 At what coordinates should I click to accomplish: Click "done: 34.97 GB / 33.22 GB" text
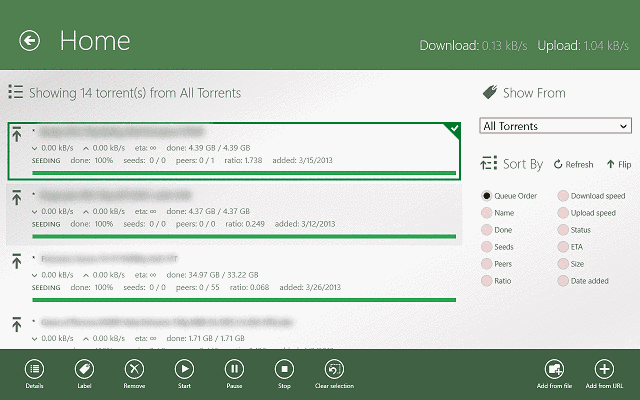[x=212, y=275]
